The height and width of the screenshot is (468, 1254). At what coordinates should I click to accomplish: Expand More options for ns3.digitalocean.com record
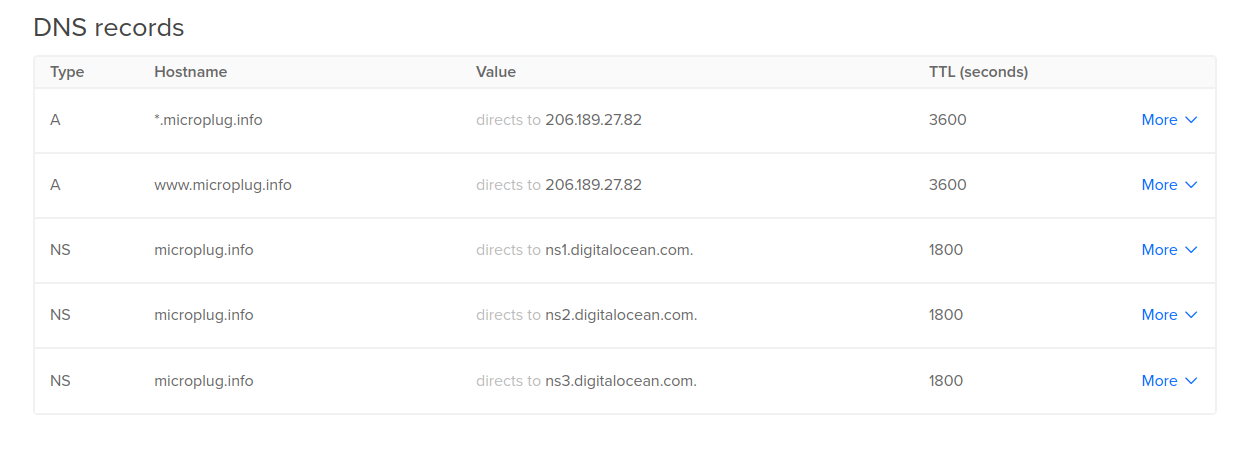(x=1168, y=381)
